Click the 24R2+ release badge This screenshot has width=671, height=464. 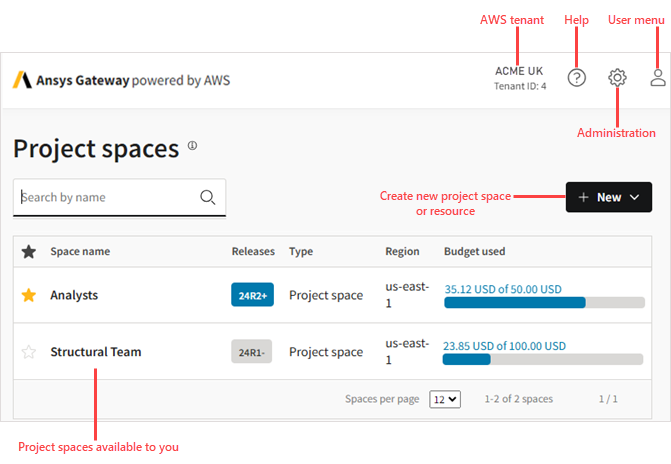(x=252, y=295)
